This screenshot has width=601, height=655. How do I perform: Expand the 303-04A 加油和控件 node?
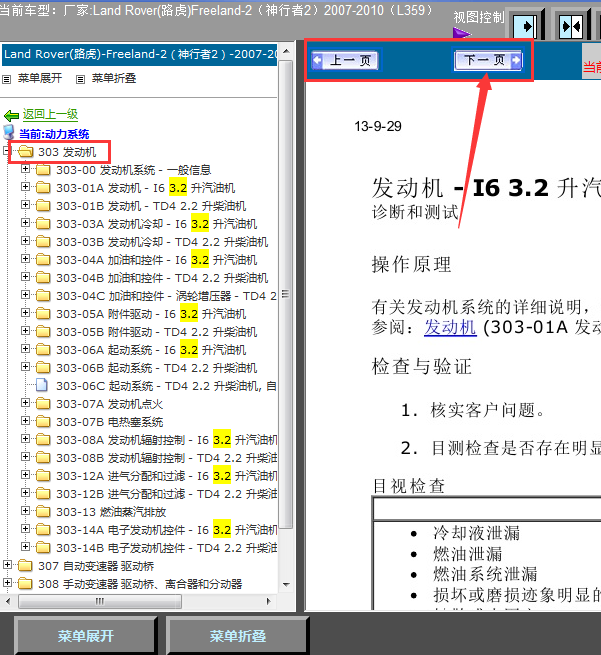click(25, 259)
